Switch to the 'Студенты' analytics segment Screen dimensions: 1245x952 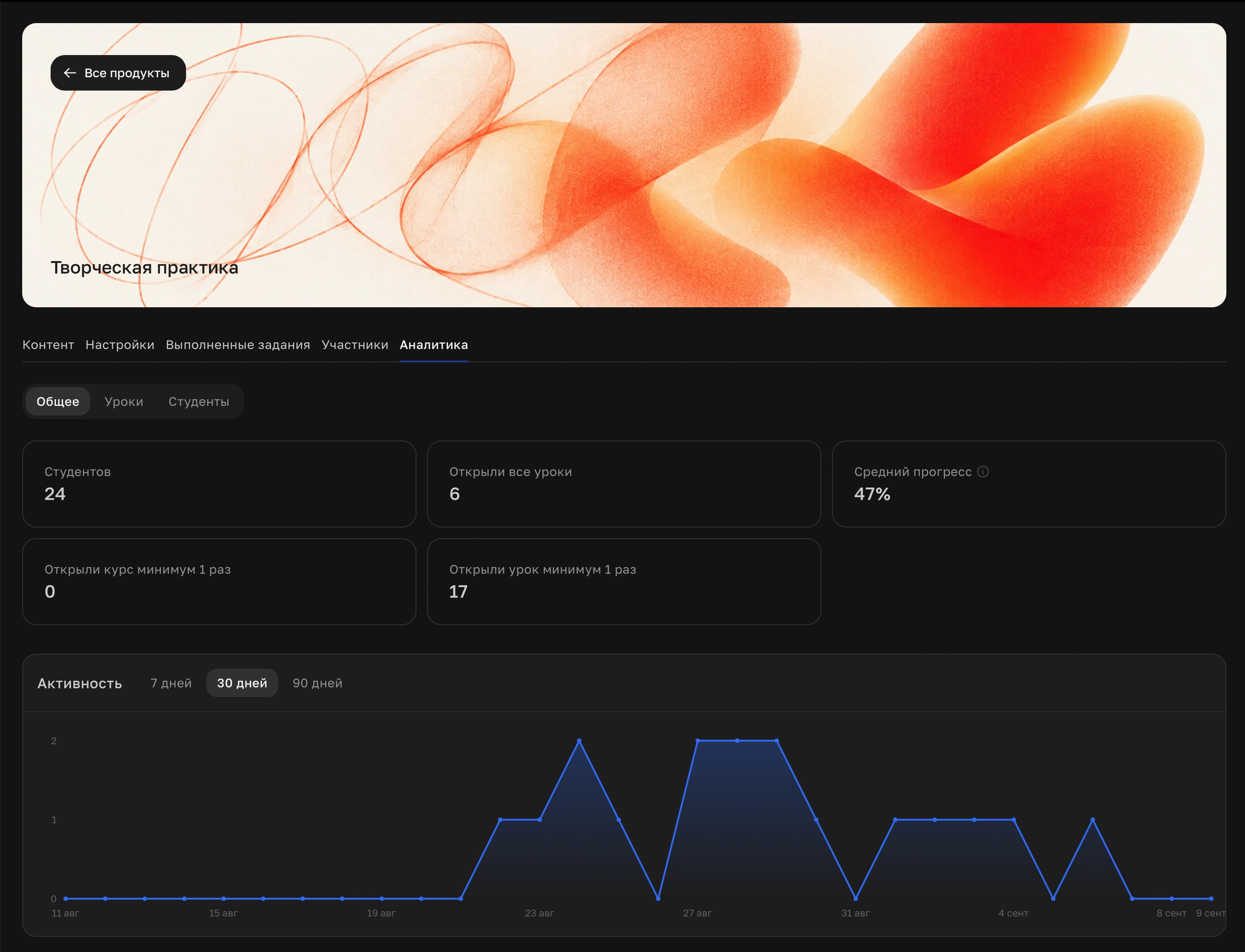tap(199, 401)
